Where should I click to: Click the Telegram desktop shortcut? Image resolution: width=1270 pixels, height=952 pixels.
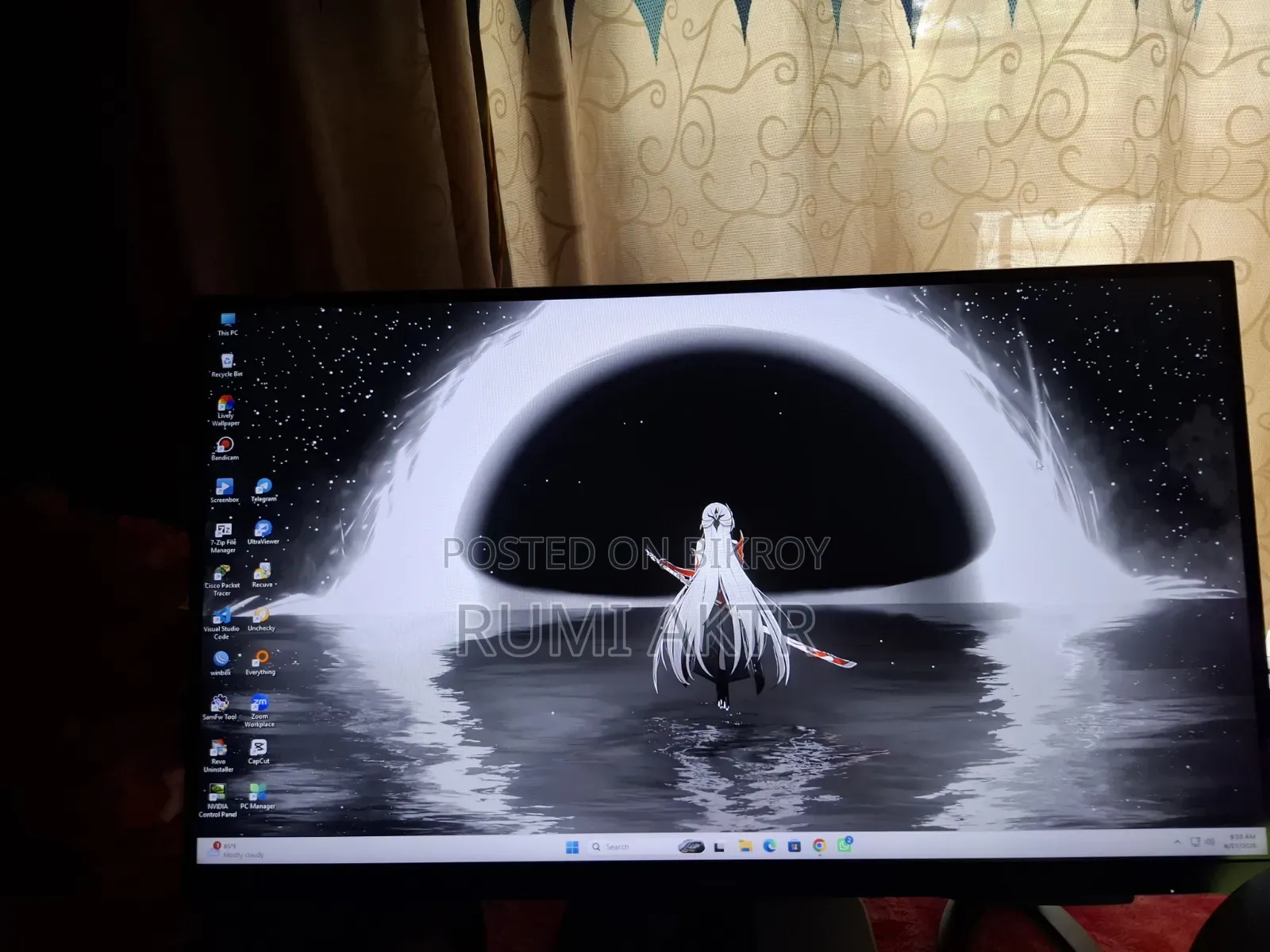pos(264,490)
